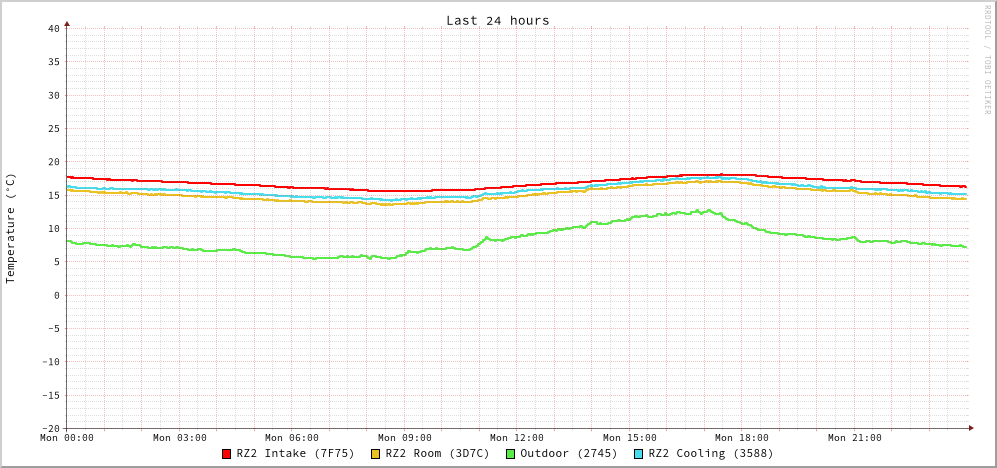Click the "Temperature (°C)" vertical axis label
Screen dimensions: 997x468
11,228
